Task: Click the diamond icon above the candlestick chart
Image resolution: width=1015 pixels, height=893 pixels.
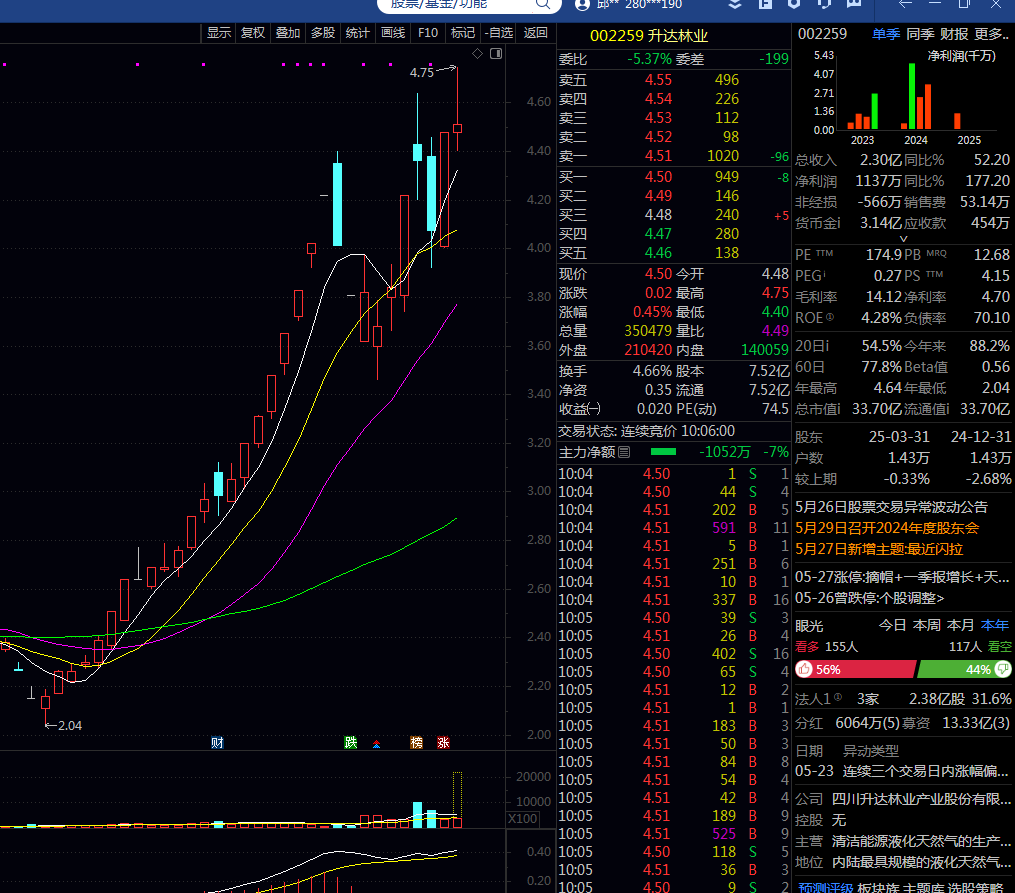Action: [478, 54]
